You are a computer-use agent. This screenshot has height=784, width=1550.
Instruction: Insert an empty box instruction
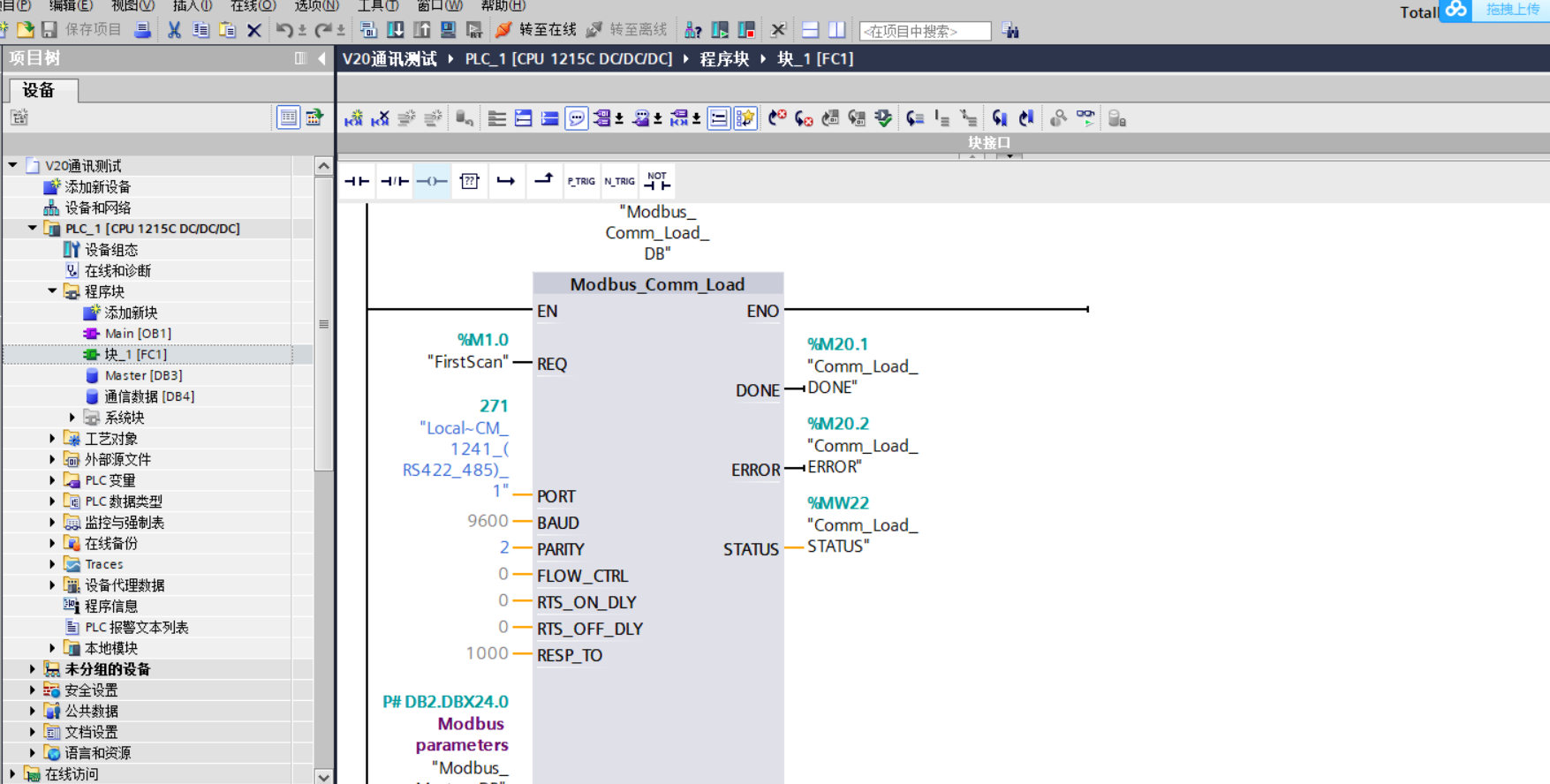(469, 181)
